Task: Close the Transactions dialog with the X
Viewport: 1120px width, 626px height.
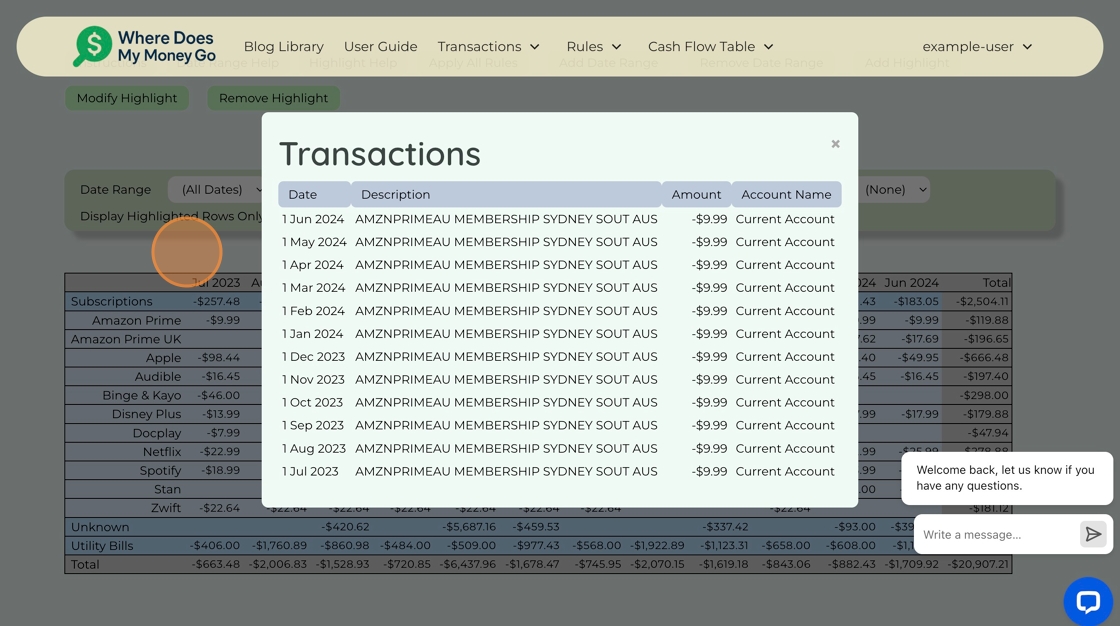Action: click(x=835, y=144)
